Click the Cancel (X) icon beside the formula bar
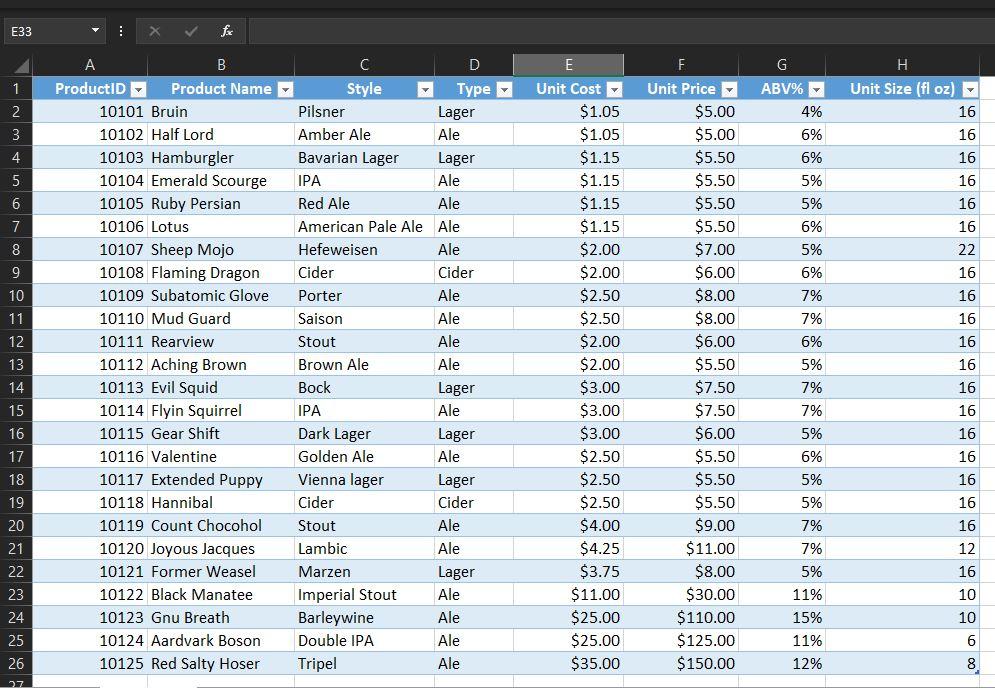Screen dimensions: 995x688 pyautogui.click(x=155, y=31)
